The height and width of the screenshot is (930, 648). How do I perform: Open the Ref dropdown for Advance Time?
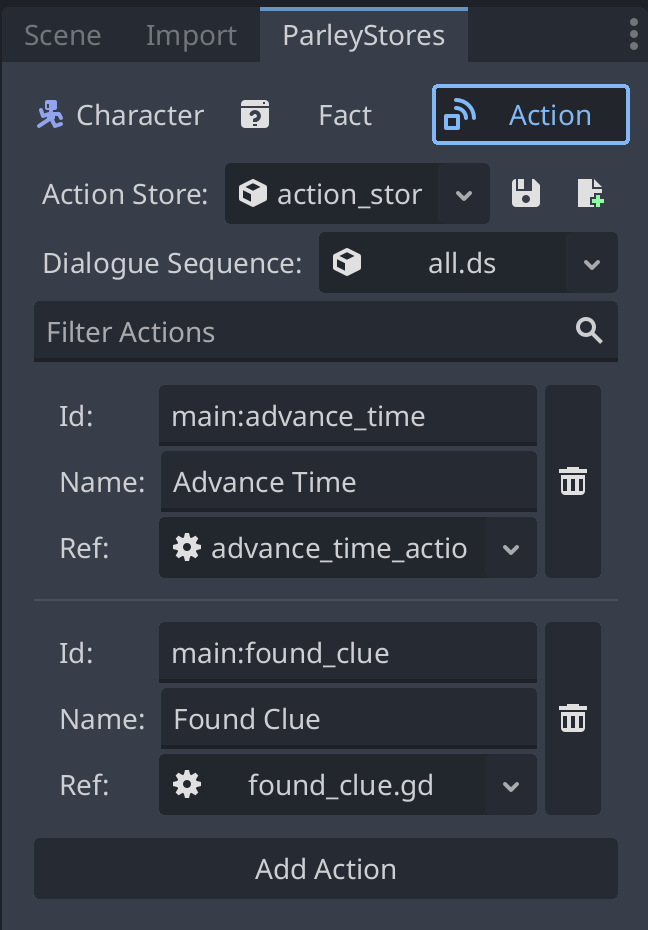coord(511,548)
